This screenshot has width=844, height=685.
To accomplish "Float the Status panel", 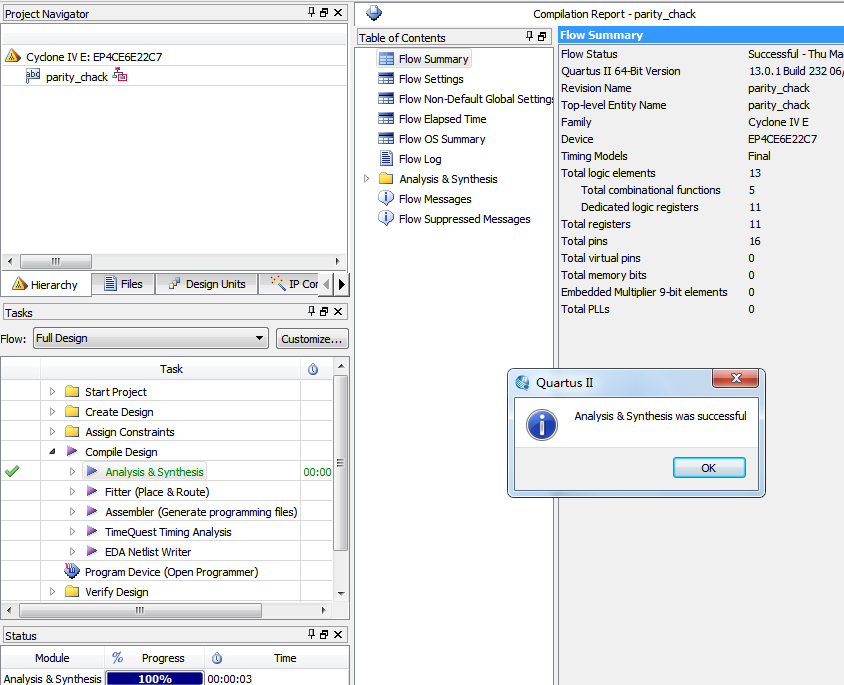I will [x=324, y=634].
